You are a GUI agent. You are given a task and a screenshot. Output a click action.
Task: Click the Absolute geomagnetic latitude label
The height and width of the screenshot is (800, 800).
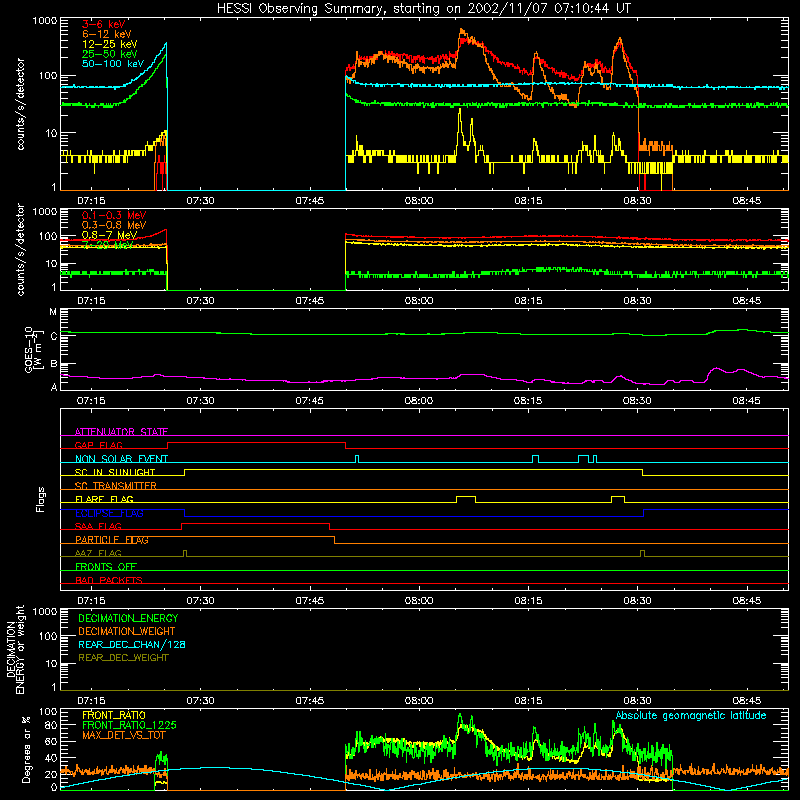pos(691,716)
